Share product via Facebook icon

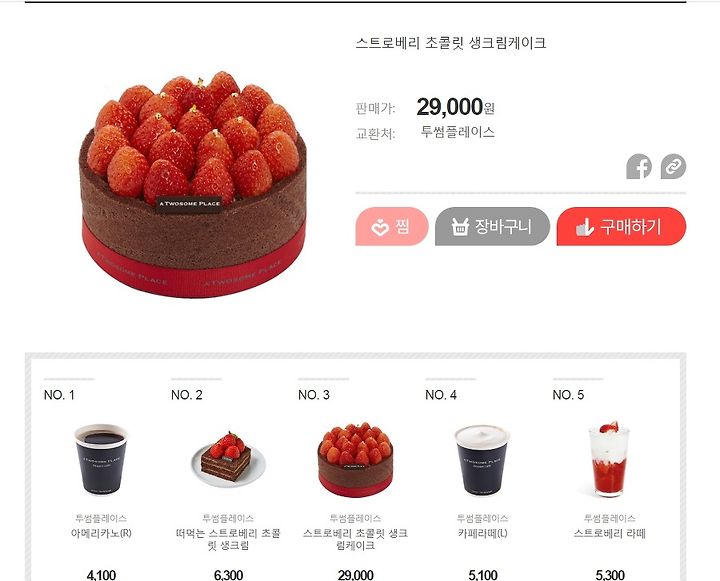tap(639, 166)
